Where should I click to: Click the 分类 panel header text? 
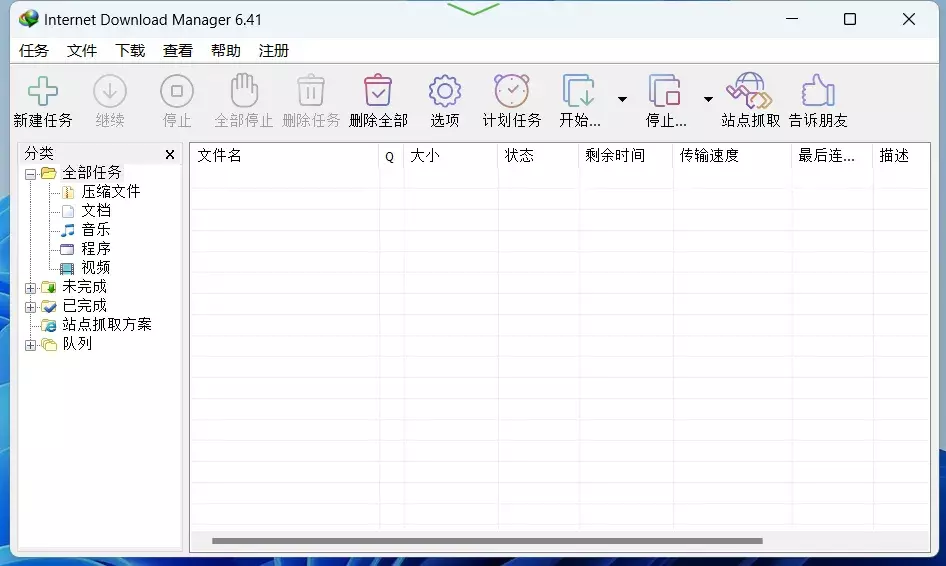point(39,154)
